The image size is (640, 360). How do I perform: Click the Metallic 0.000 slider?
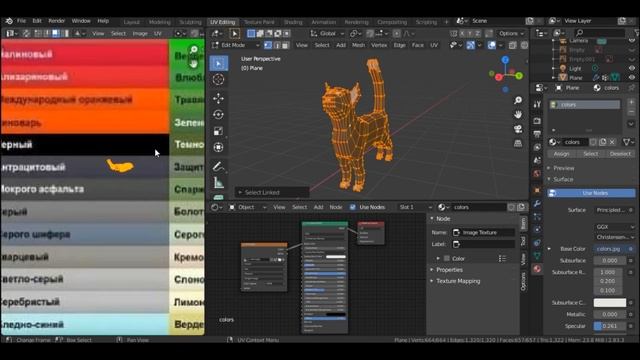tap(610, 315)
